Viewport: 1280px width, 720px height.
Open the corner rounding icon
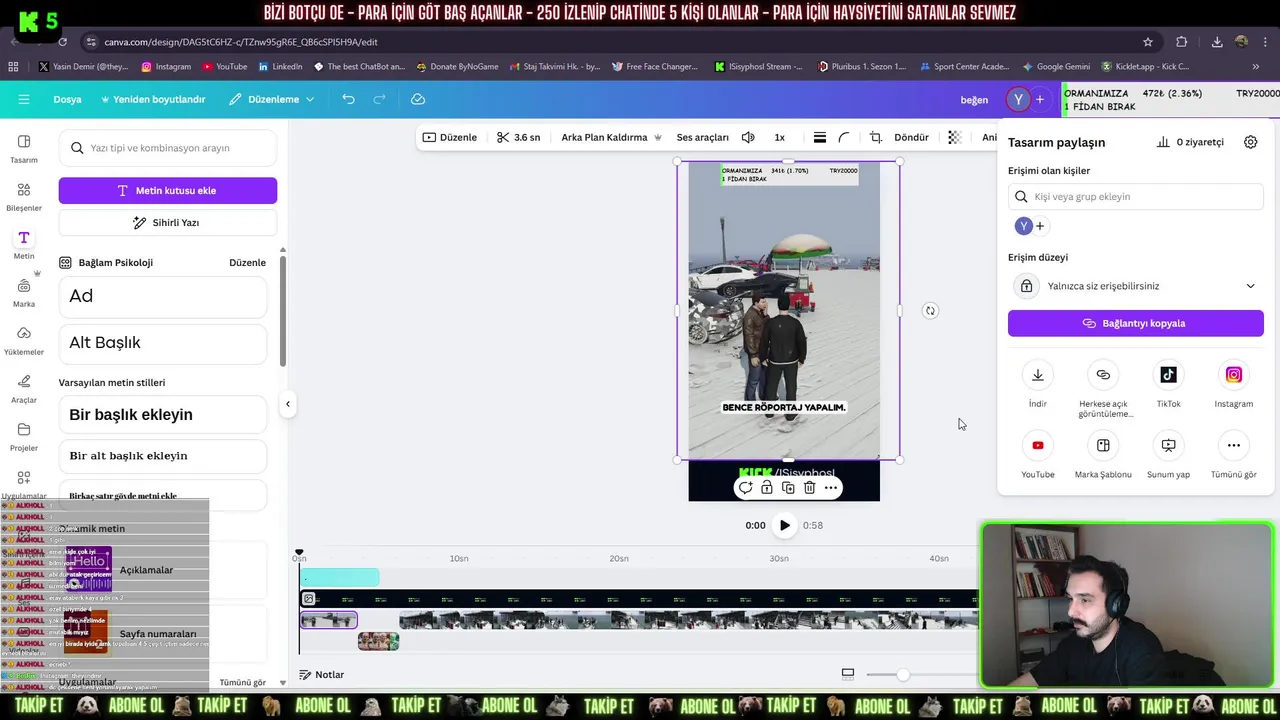click(844, 137)
